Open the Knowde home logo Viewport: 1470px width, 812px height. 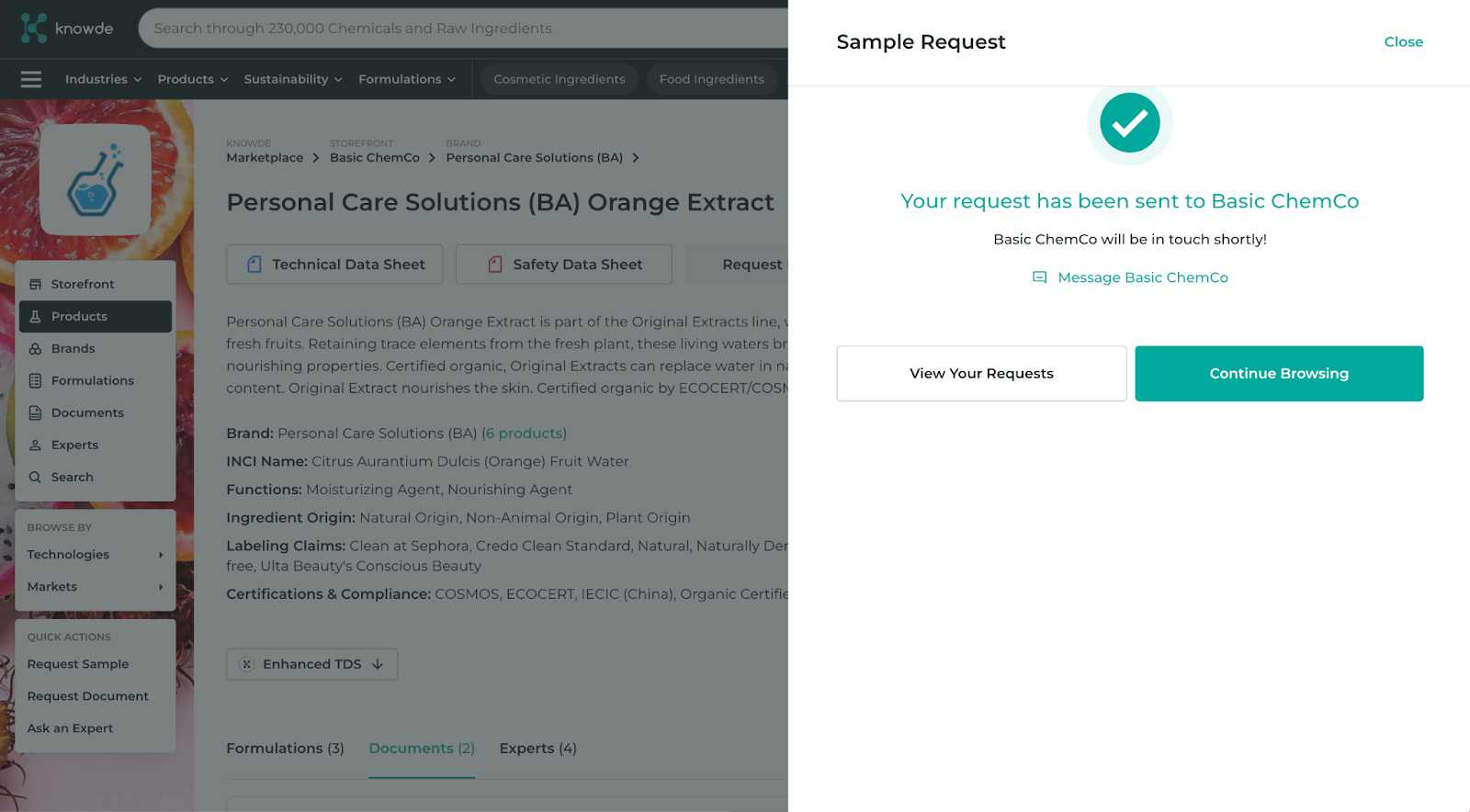[x=65, y=28]
